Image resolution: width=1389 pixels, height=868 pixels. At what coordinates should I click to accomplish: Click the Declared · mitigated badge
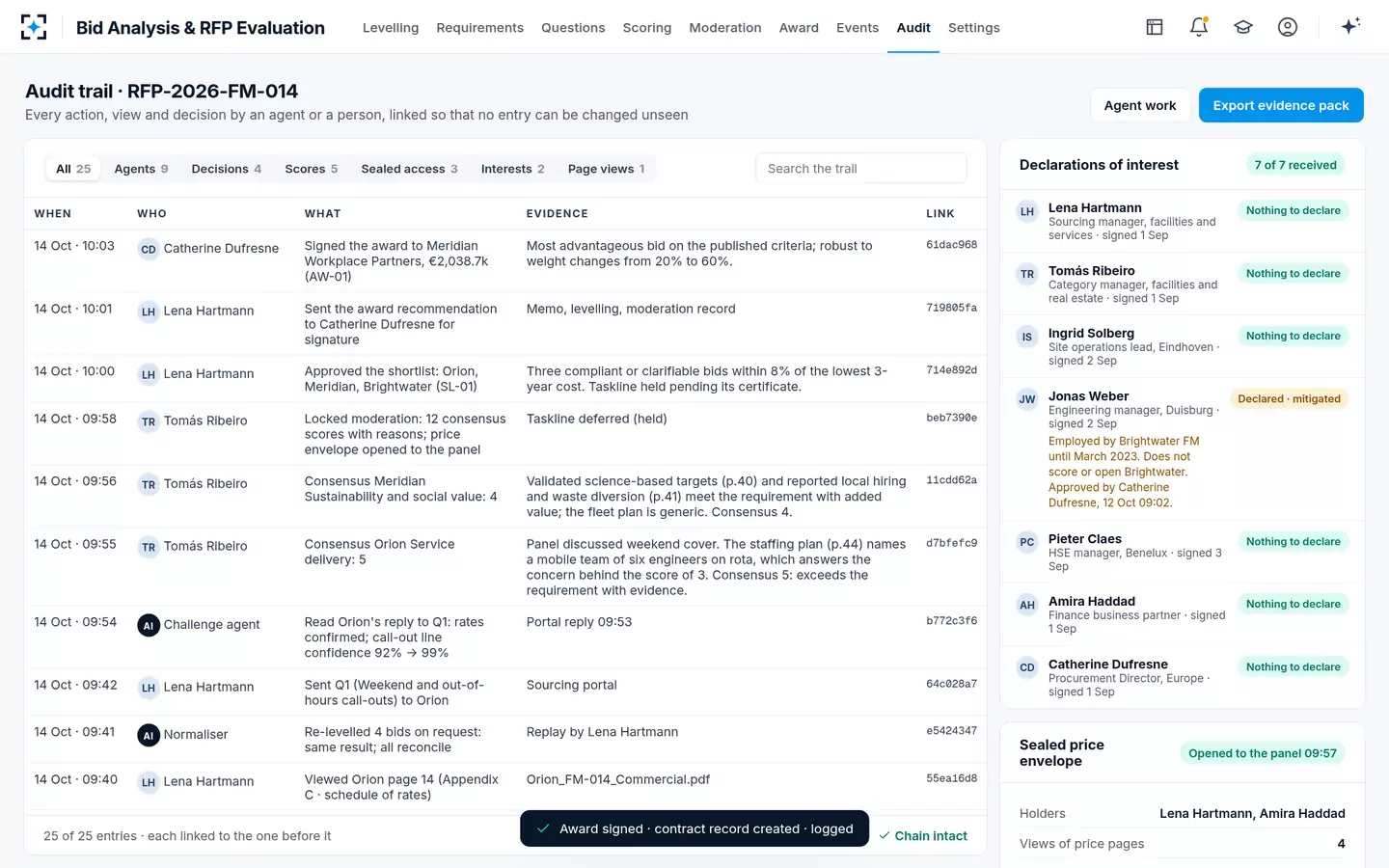point(1289,399)
